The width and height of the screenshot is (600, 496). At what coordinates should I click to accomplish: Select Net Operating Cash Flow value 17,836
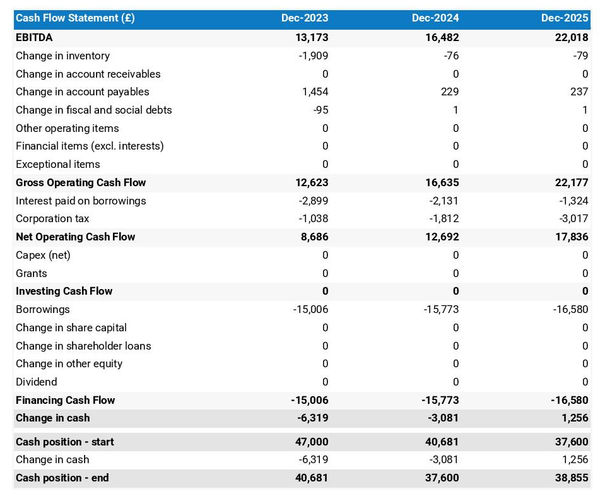coord(571,237)
